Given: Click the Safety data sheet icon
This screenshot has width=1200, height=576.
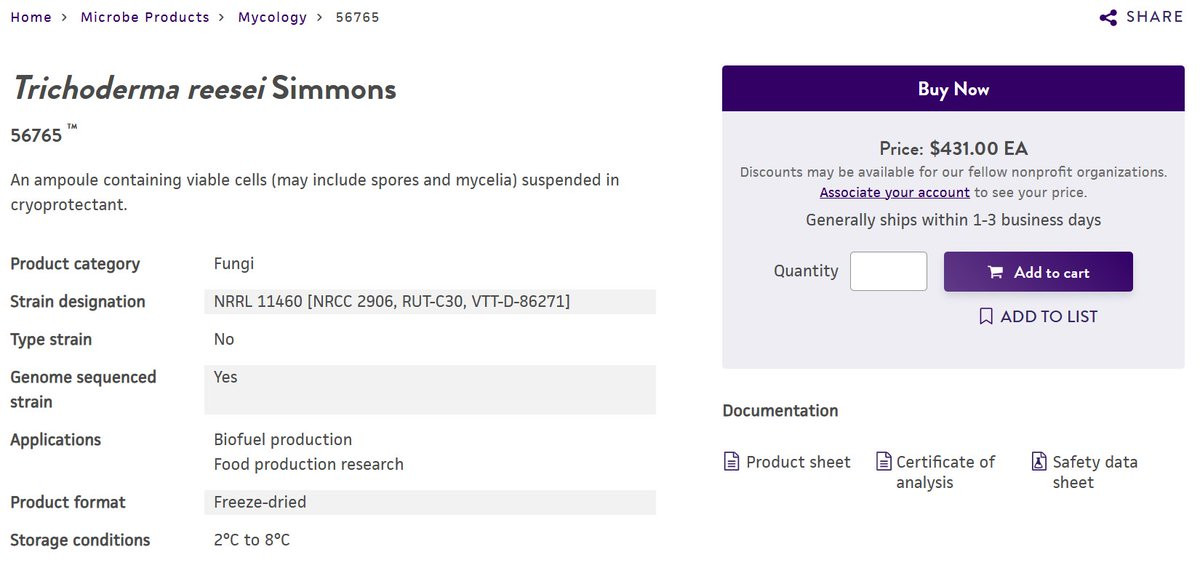Looking at the screenshot, I should coord(1039,462).
